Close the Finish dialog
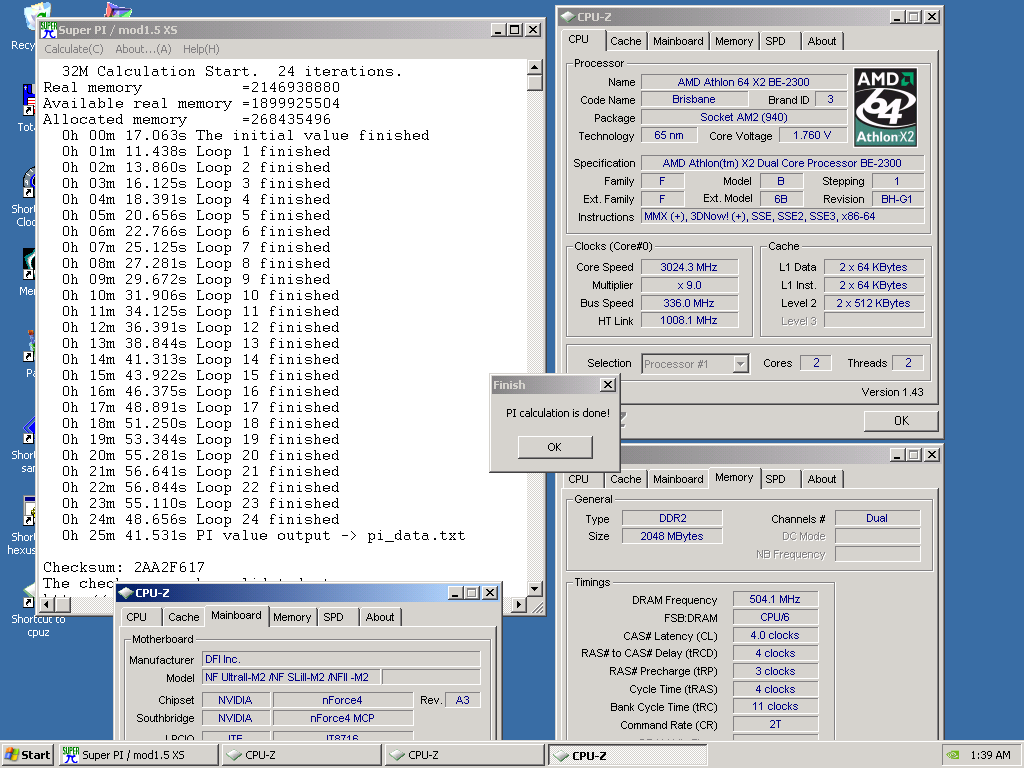1024x768 pixels. 607,385
